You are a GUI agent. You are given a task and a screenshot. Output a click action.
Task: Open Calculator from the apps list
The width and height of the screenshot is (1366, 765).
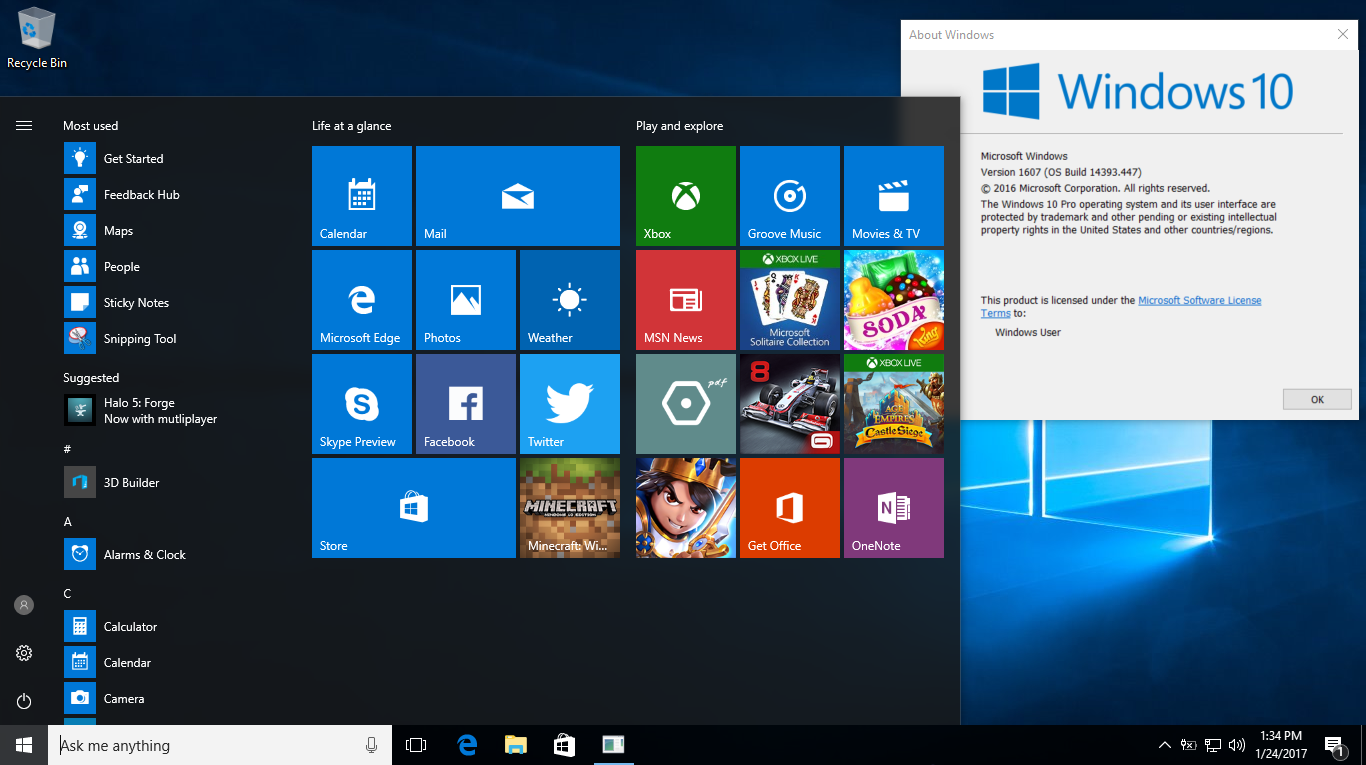[x=129, y=626]
